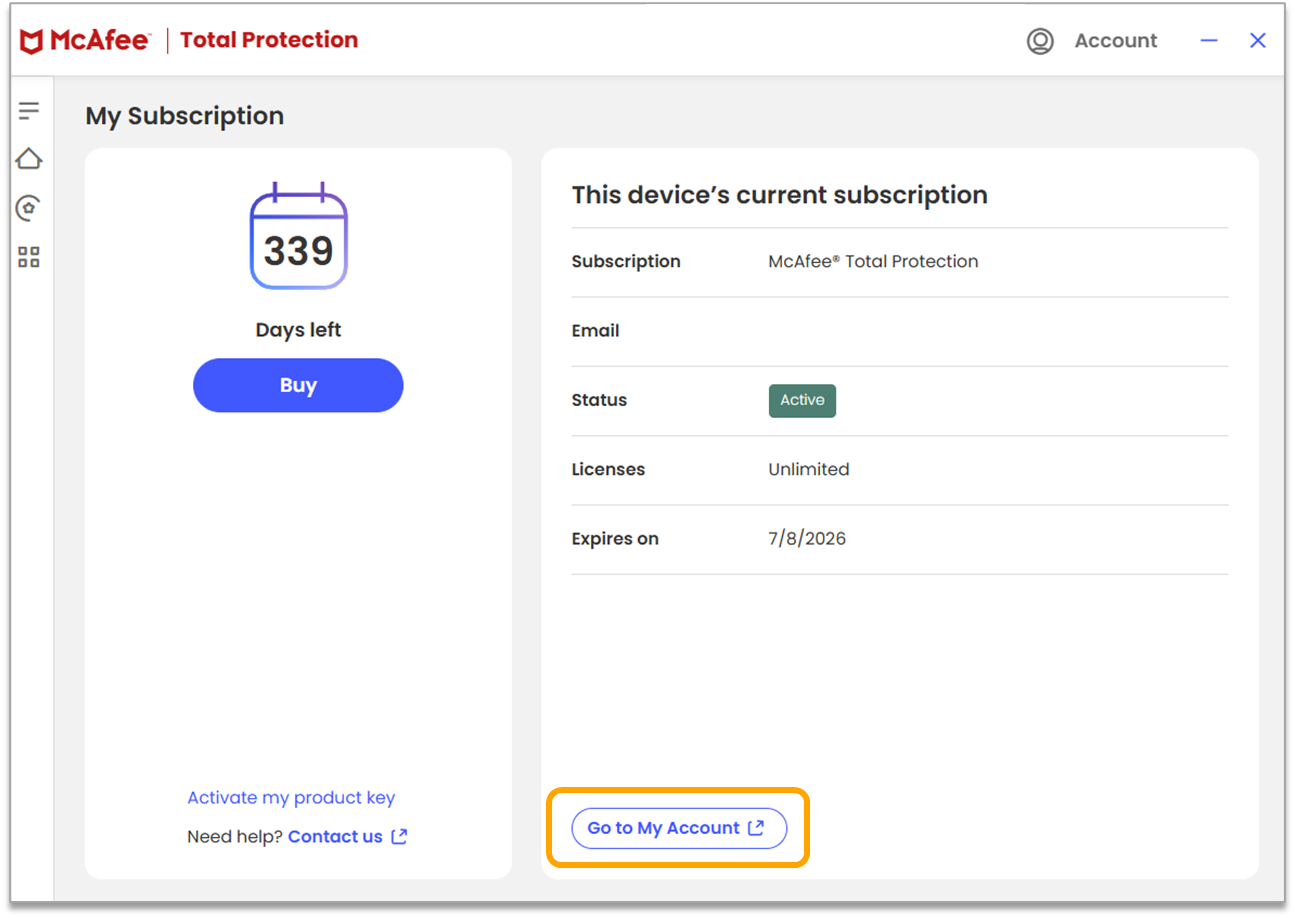Click the Unlimited licenses value
This screenshot has height=918, width=1295.
[x=809, y=470]
